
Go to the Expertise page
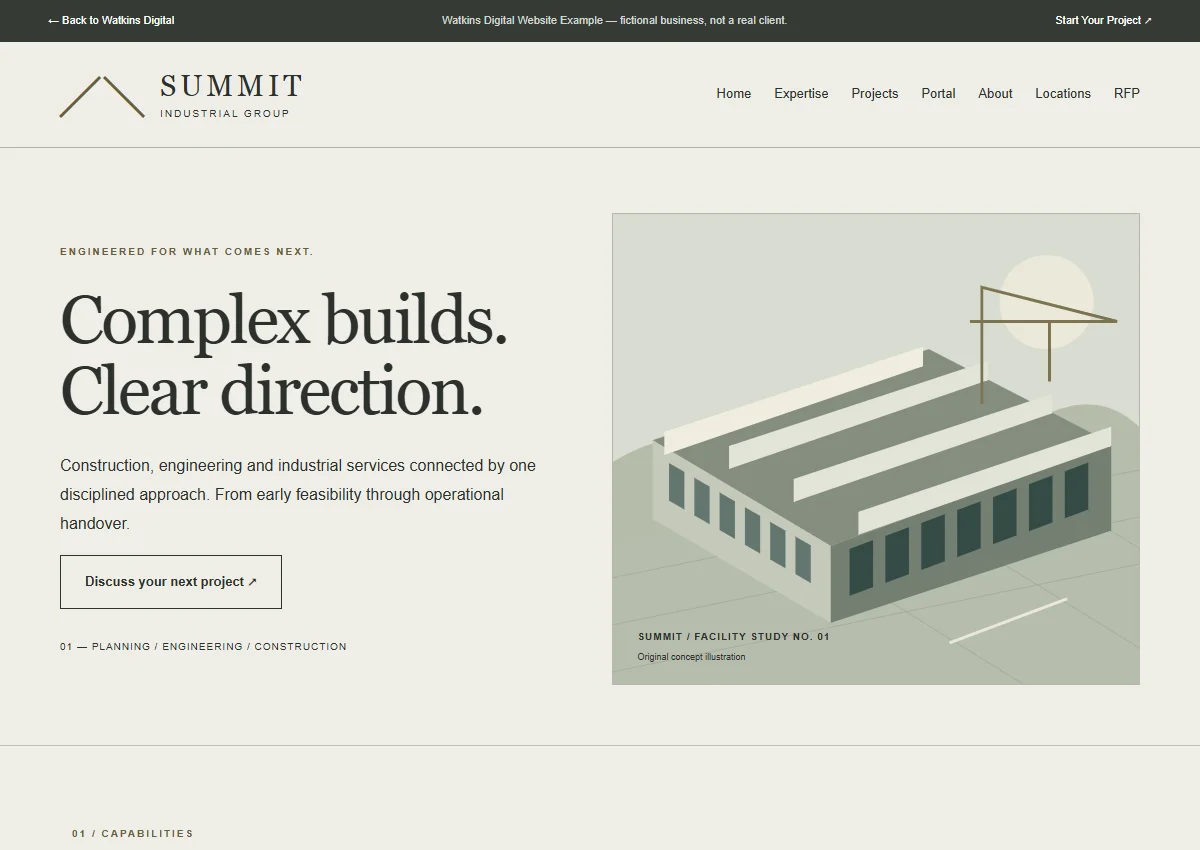tap(801, 93)
